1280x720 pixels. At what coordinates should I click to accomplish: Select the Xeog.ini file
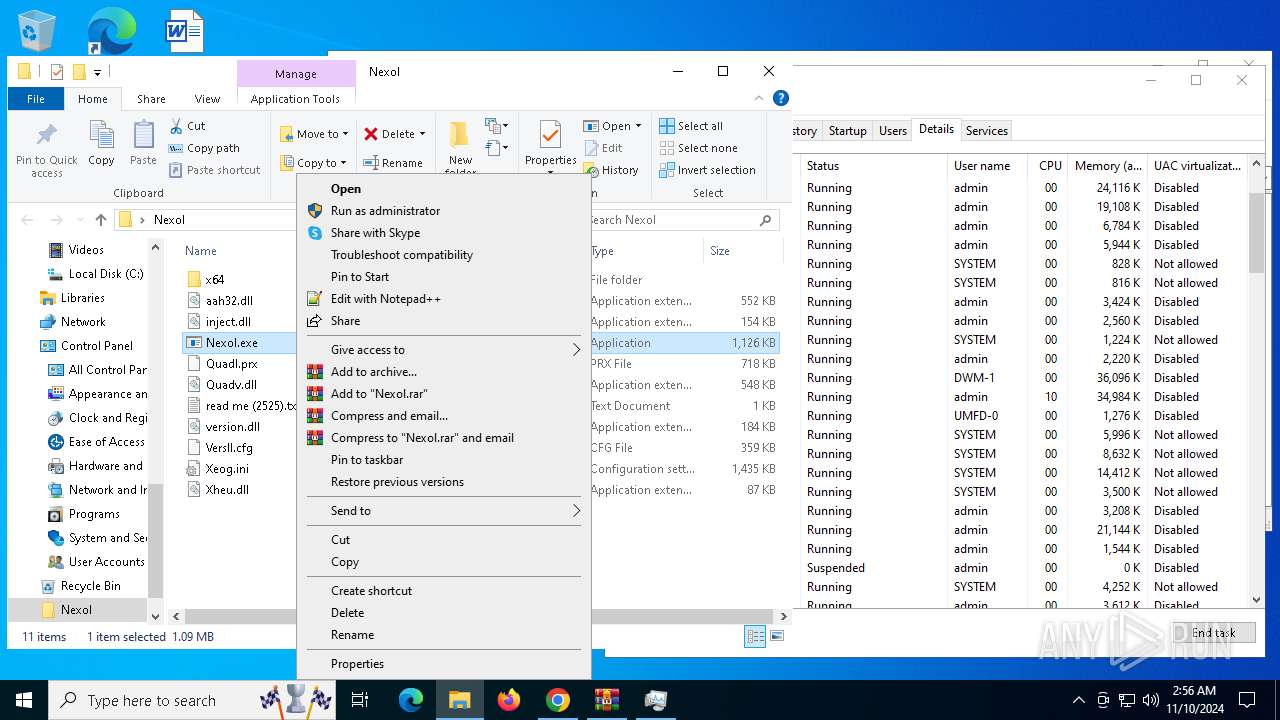[227, 469]
